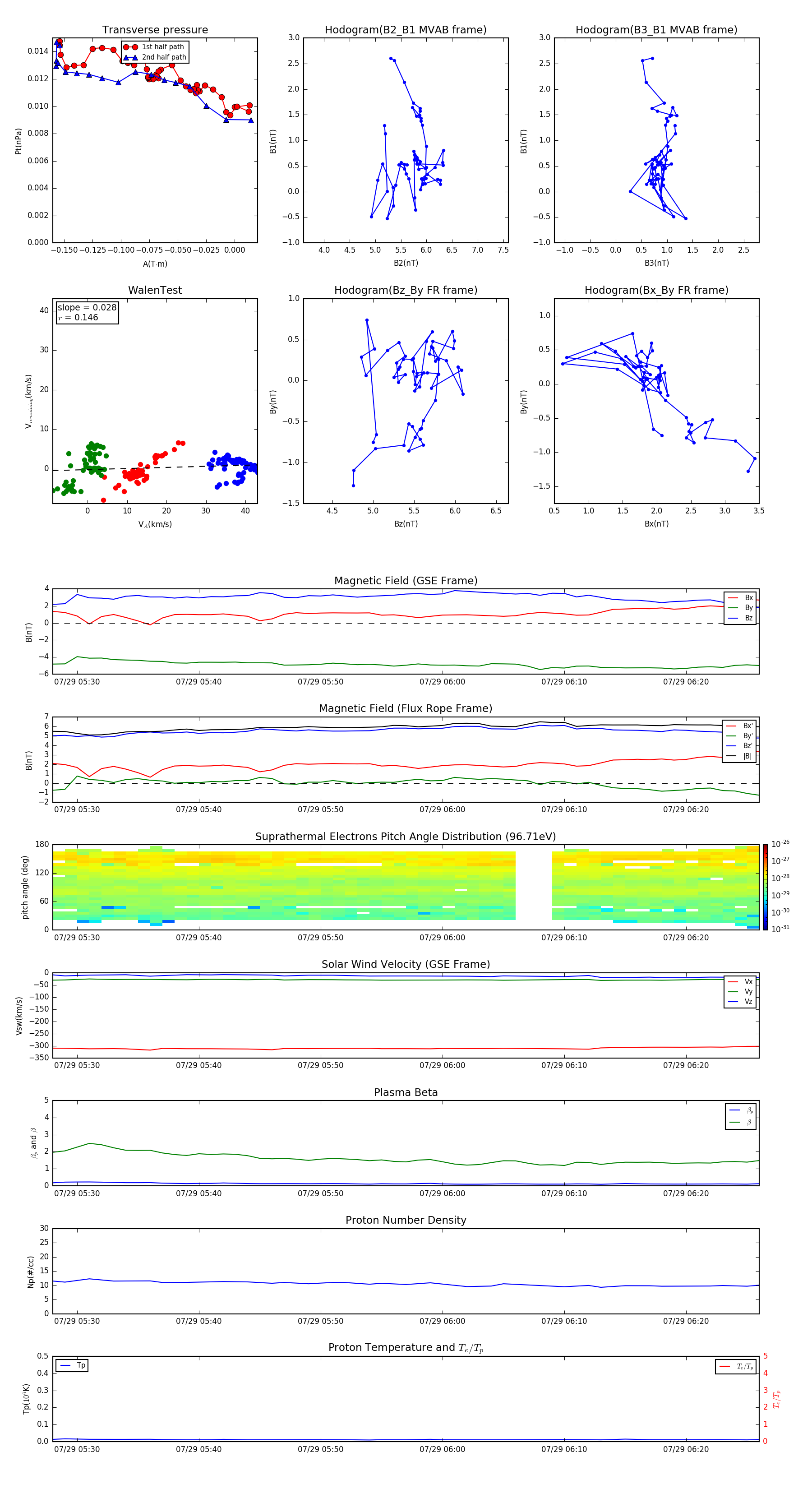Click '07/29 06:00' tick under Plasma Beta
The height and width of the screenshot is (1489, 812).
[442, 1193]
